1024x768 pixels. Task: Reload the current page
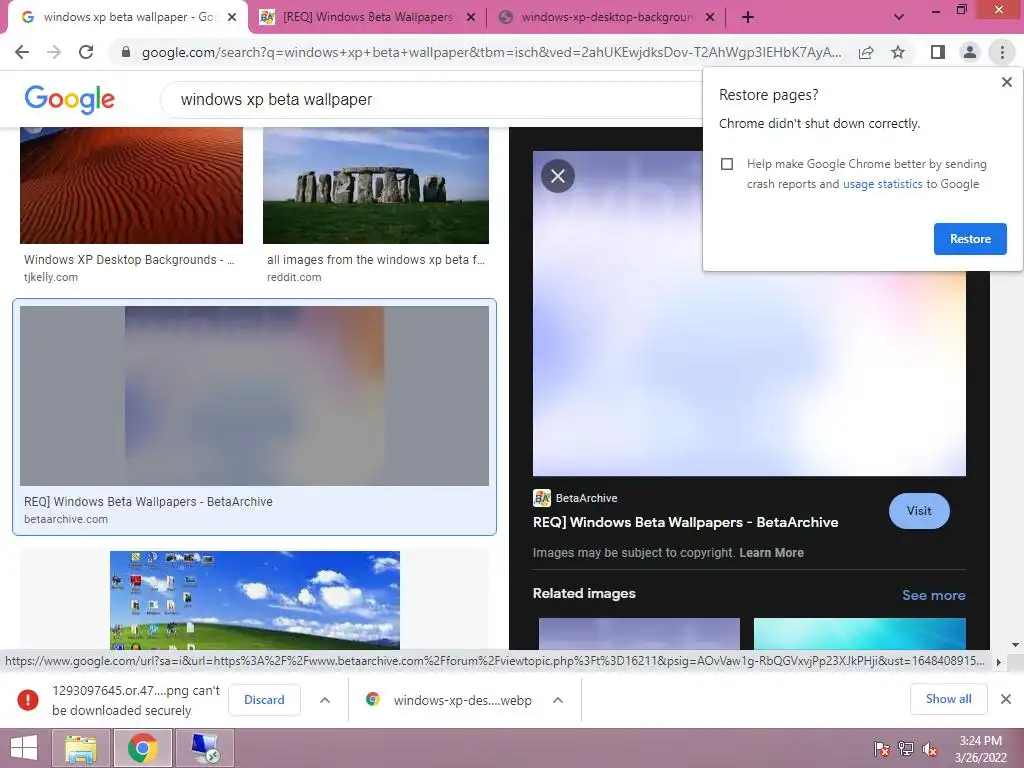click(86, 52)
